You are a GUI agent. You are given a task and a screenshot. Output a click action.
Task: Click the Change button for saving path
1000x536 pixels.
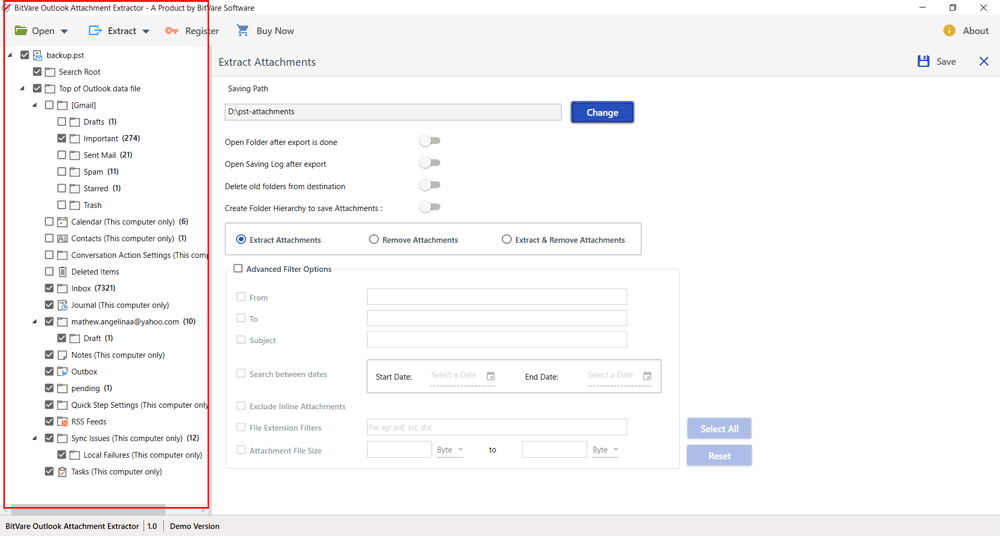602,113
